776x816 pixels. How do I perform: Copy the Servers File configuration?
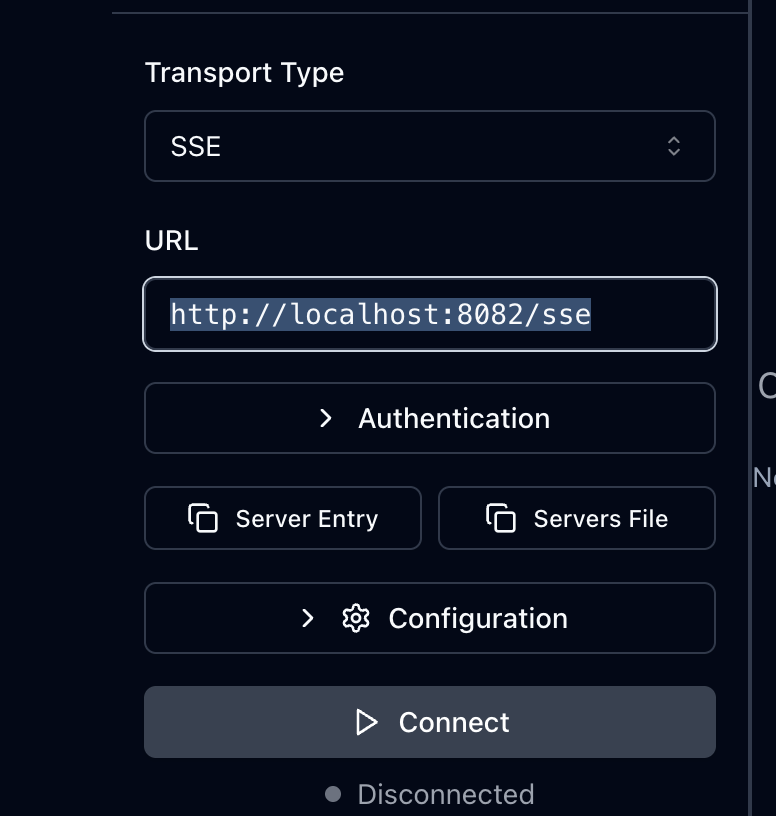coord(576,518)
